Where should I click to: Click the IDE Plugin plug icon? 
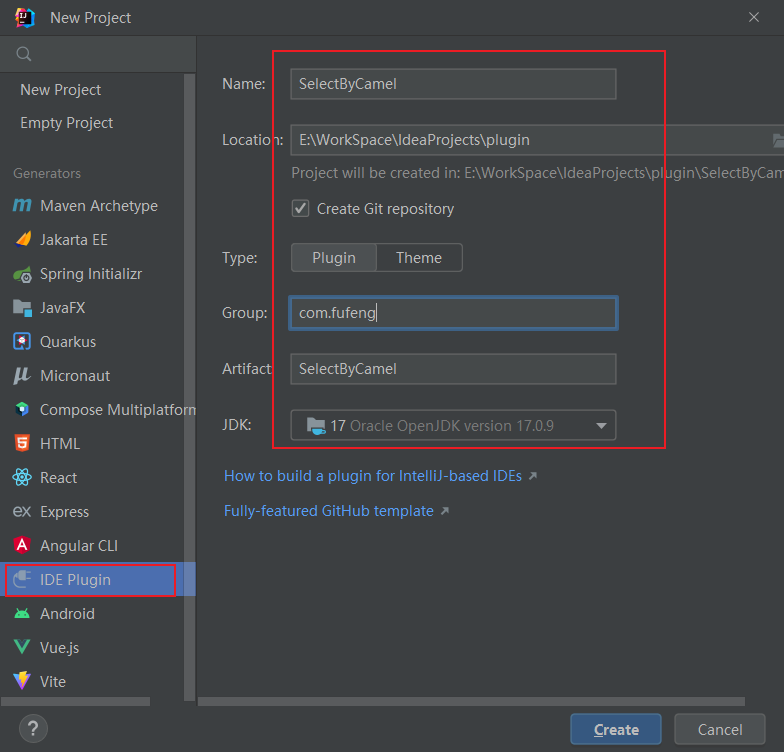(22, 579)
